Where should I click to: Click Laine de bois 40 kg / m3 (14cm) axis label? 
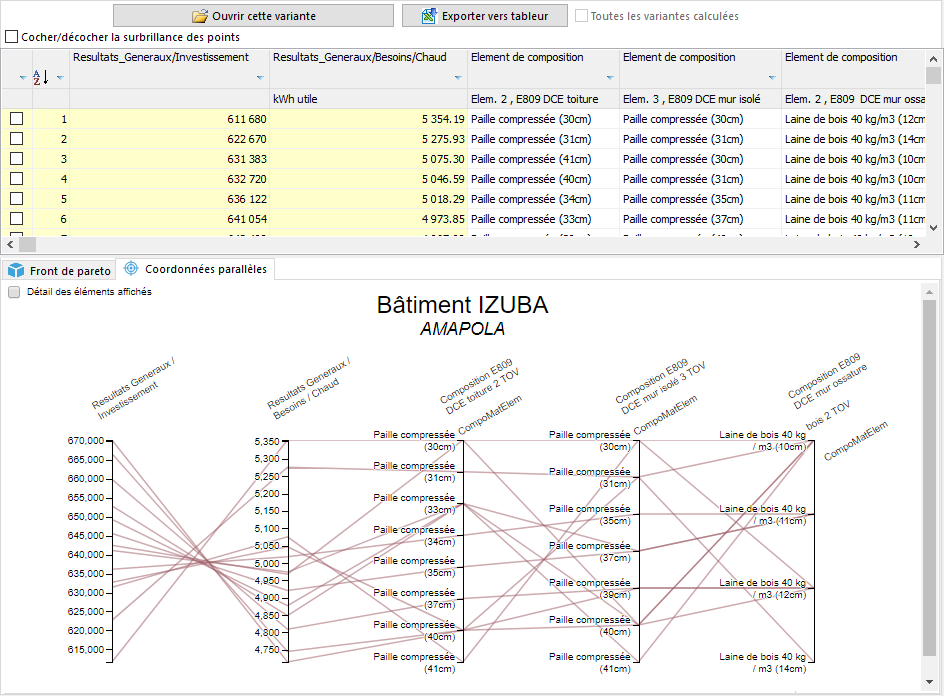(x=762, y=662)
